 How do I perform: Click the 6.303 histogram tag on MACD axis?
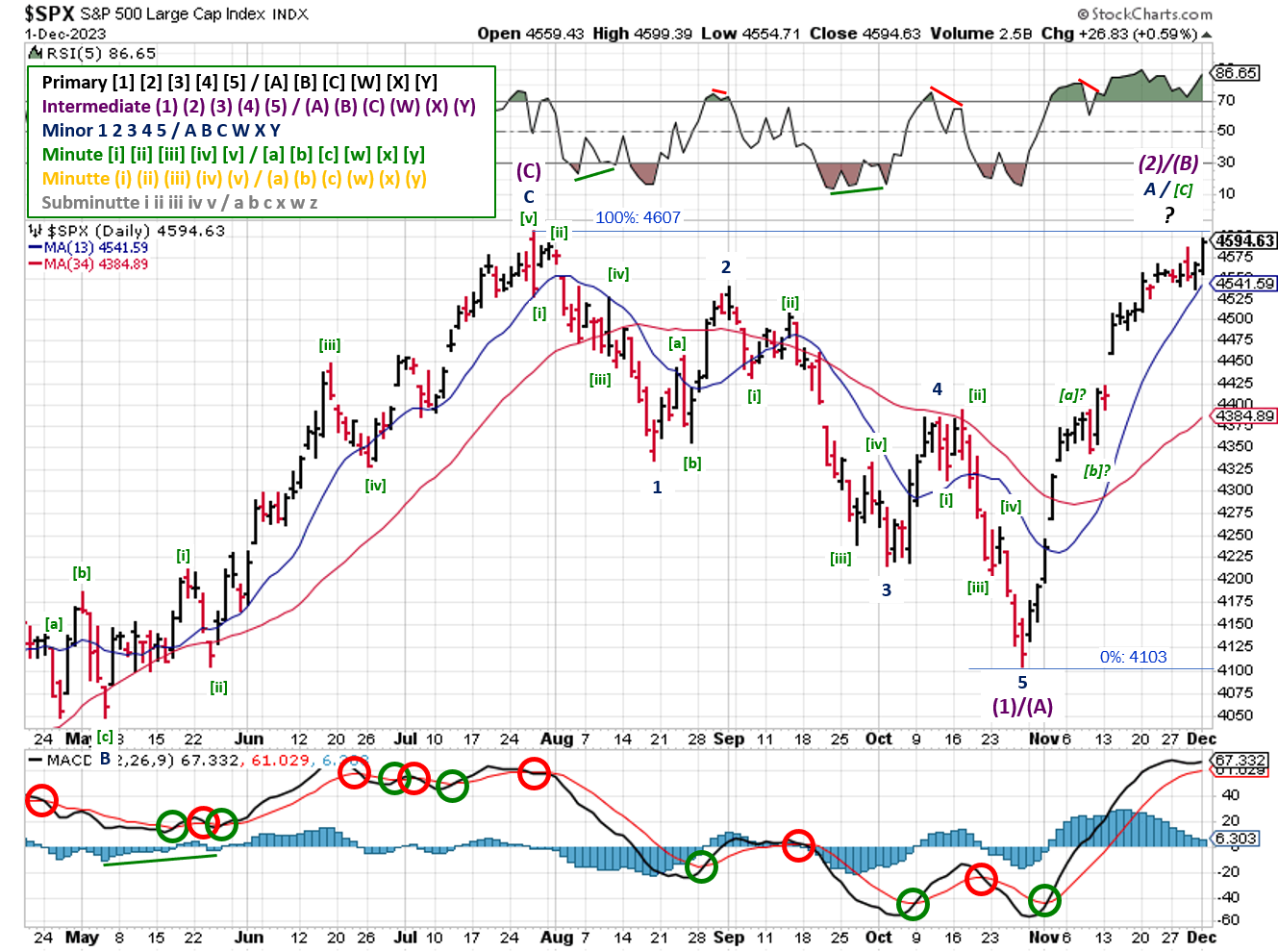click(1236, 839)
